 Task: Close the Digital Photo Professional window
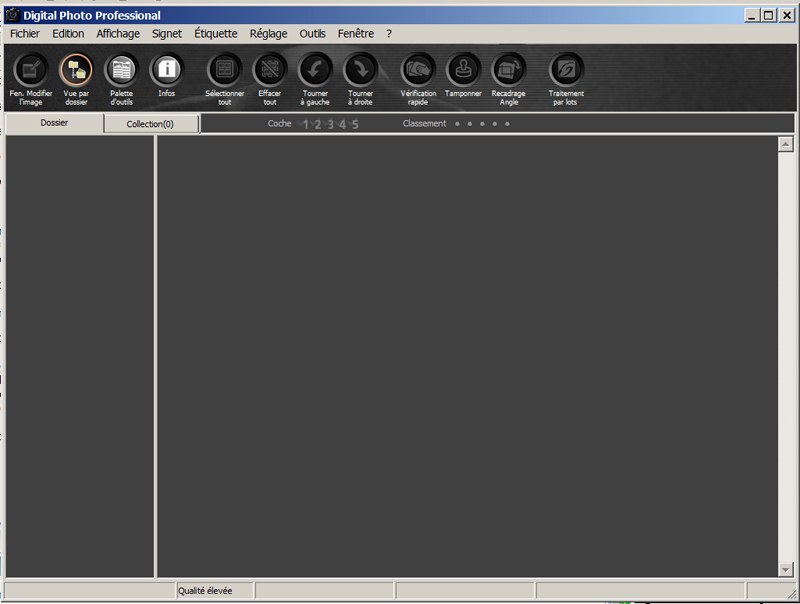pos(787,15)
